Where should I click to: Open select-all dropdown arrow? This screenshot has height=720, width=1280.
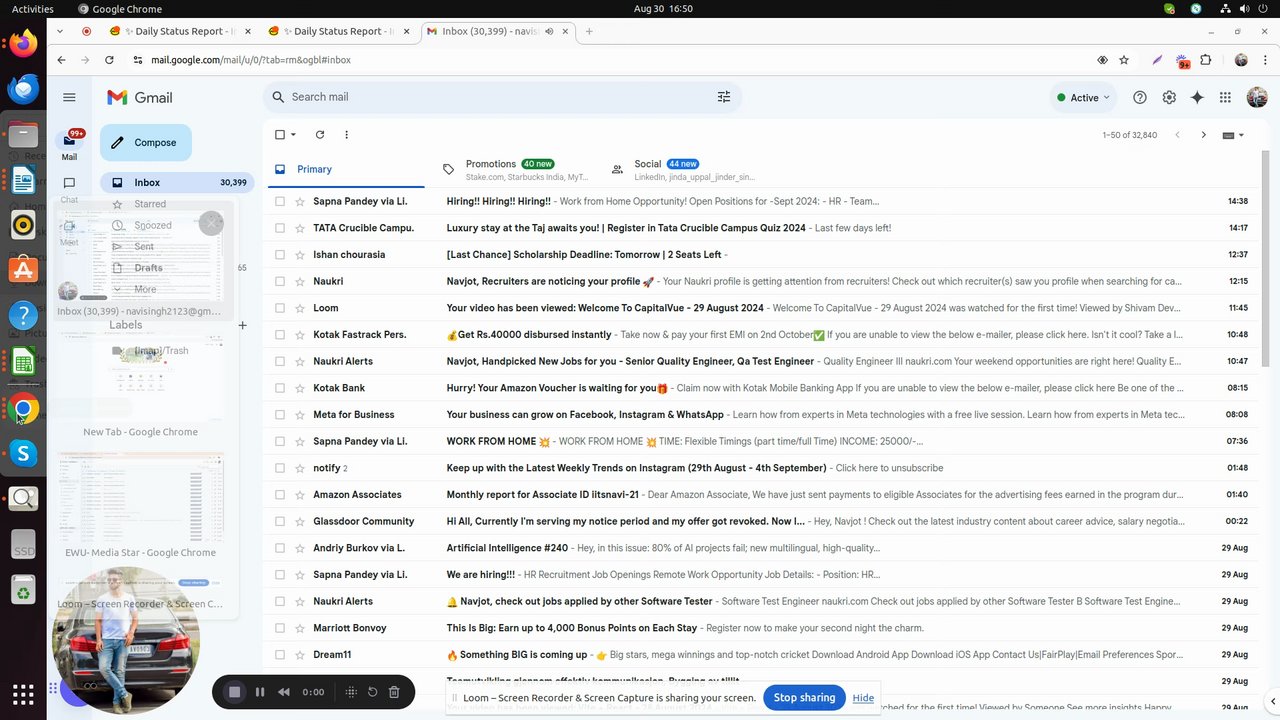coord(293,135)
